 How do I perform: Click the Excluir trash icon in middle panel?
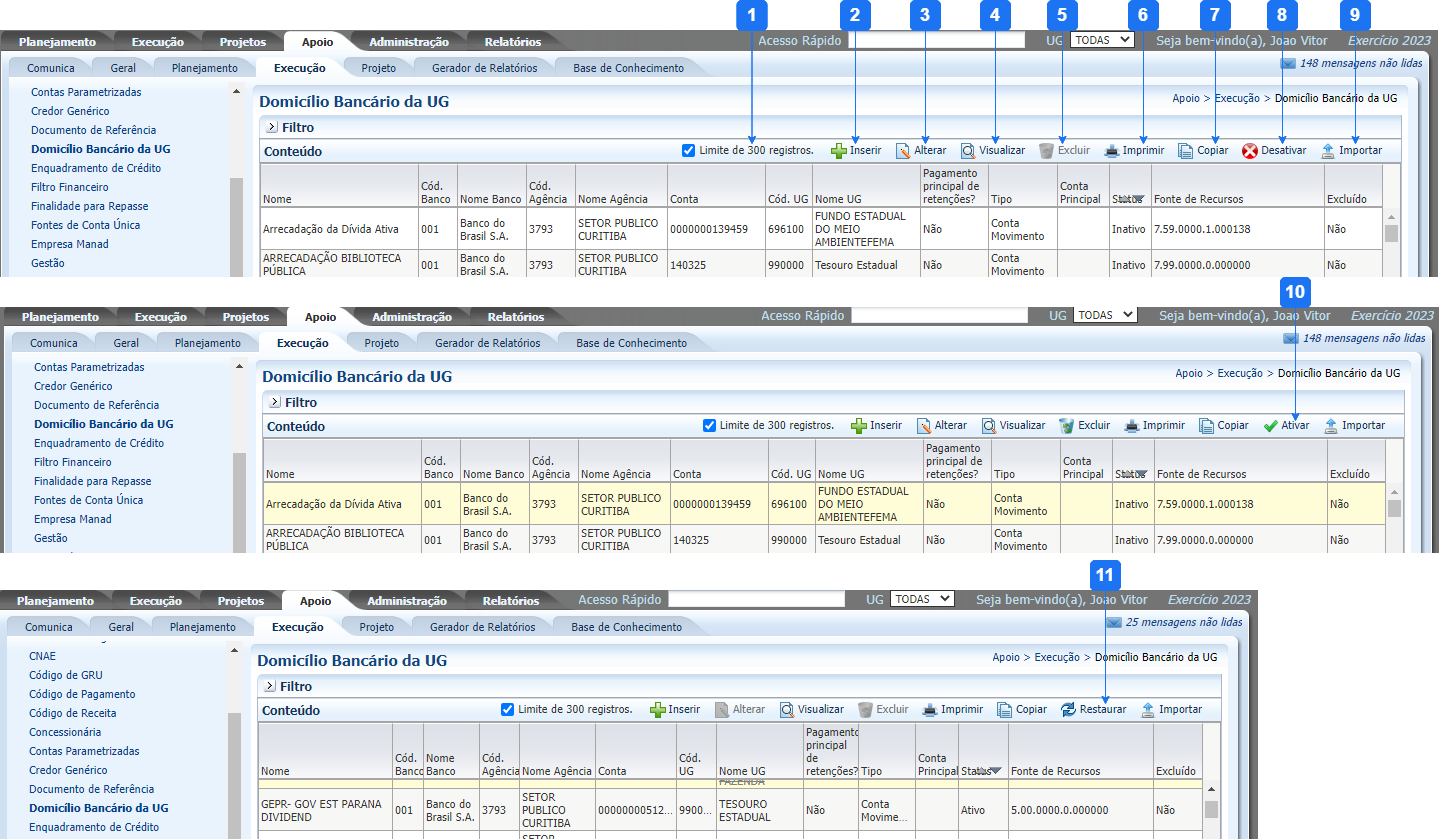(1067, 426)
